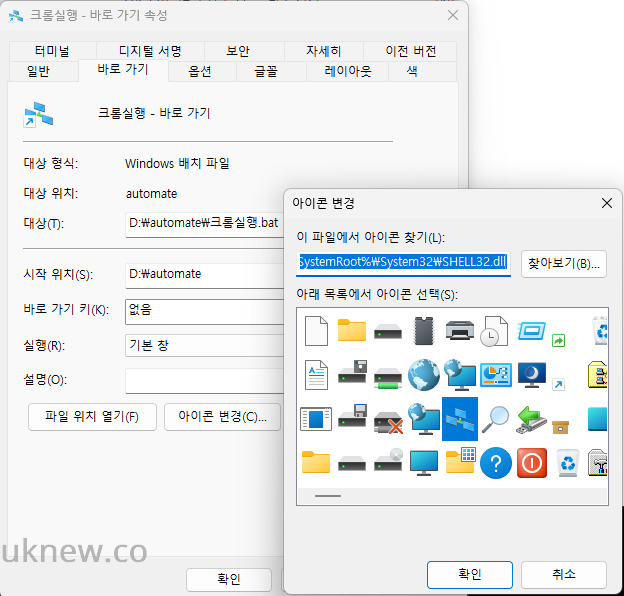The width and height of the screenshot is (624, 596).
Task: Choose the globe icon in the list
Action: pos(424,375)
